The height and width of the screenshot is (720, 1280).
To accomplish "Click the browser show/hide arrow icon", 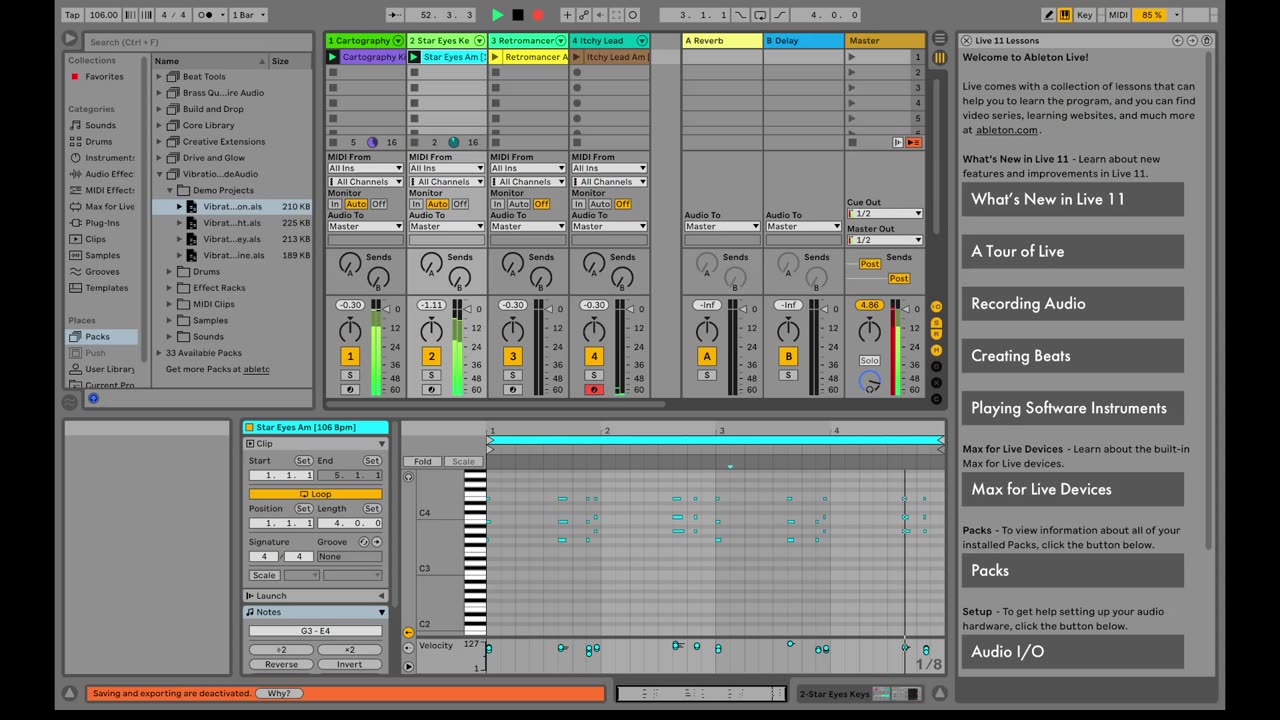I will [x=70, y=39].
